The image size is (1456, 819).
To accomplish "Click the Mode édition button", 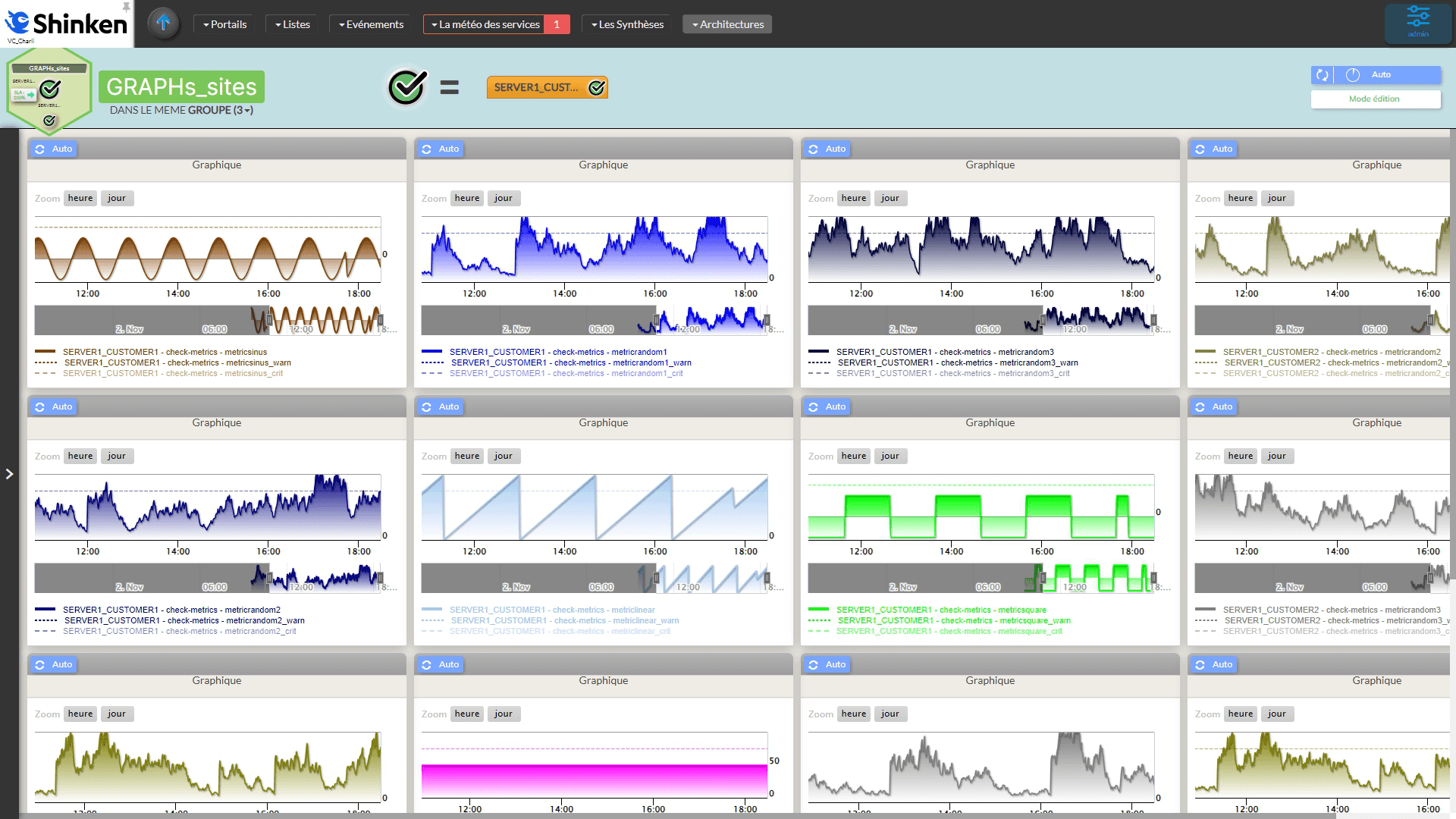I will click(1374, 99).
